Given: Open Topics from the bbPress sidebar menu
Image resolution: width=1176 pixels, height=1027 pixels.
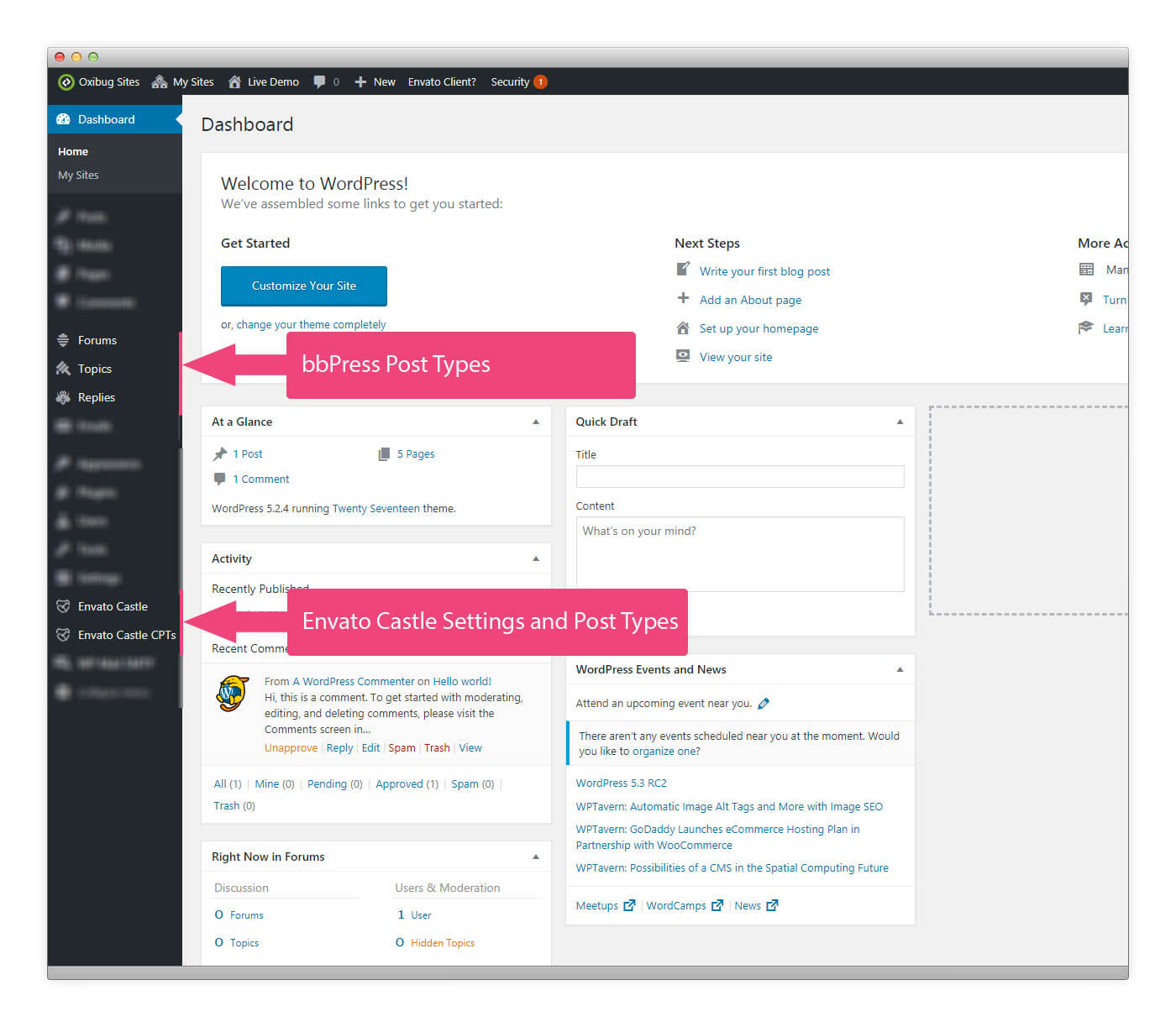Looking at the screenshot, I should click(x=93, y=369).
